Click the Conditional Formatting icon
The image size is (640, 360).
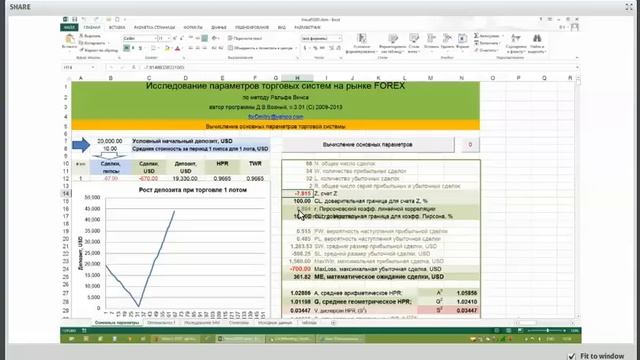pyautogui.click(x=361, y=39)
